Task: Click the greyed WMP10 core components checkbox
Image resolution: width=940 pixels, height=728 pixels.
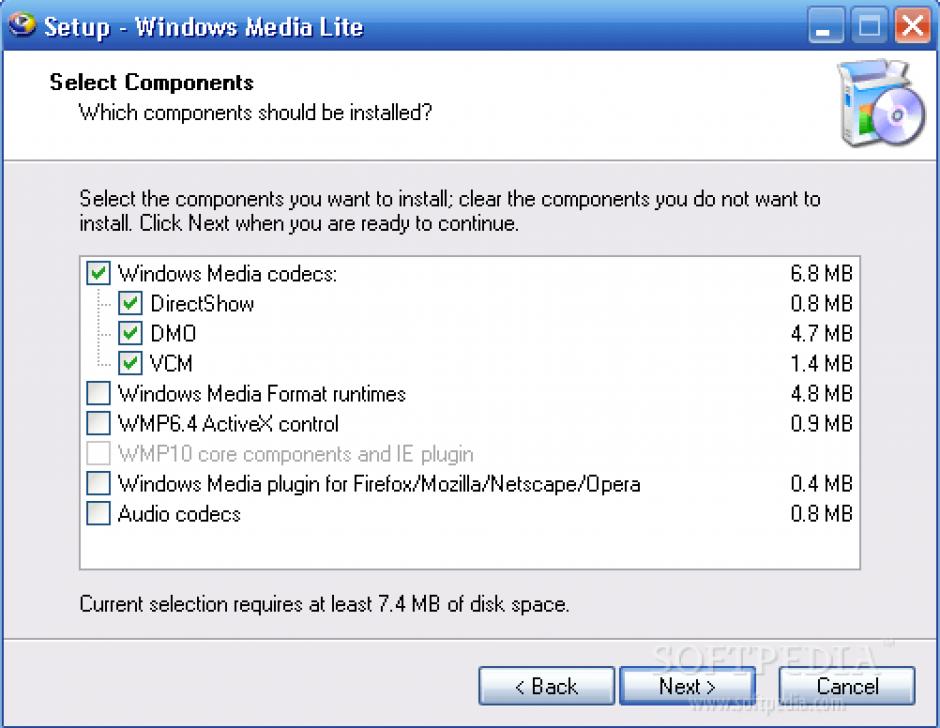Action: point(98,454)
